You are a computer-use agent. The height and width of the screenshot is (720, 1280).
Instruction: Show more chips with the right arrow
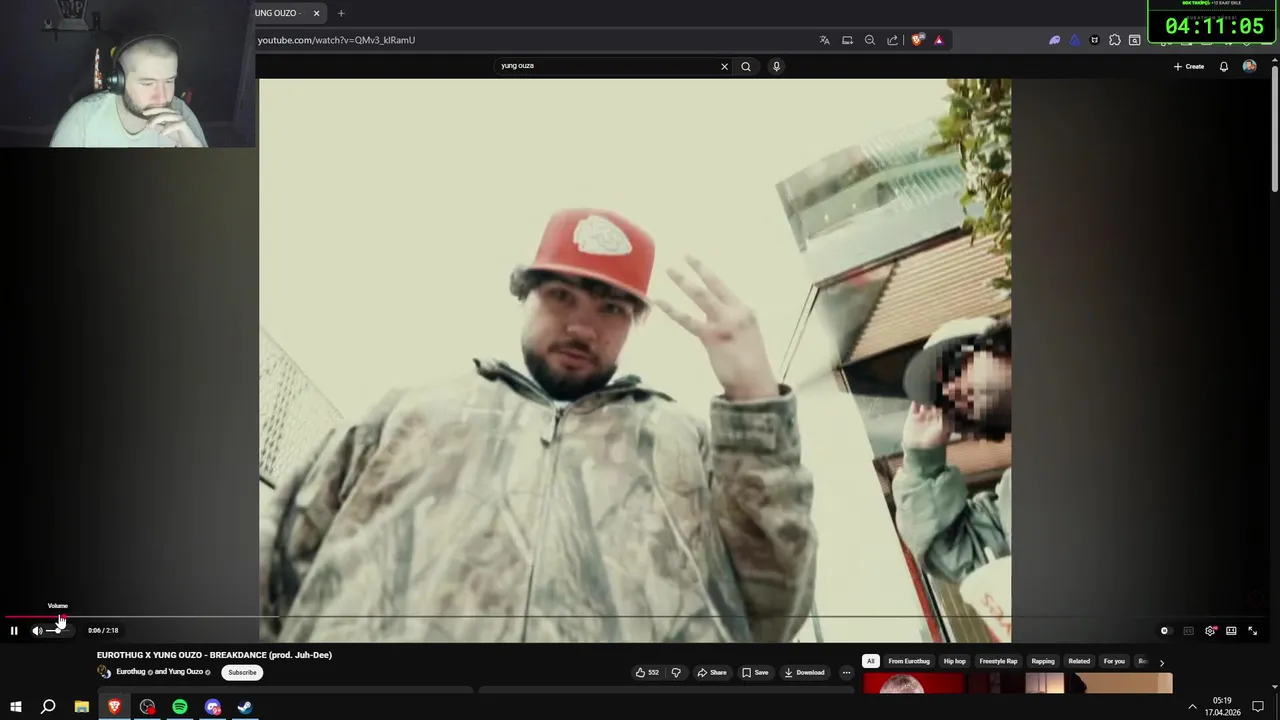click(x=1161, y=662)
